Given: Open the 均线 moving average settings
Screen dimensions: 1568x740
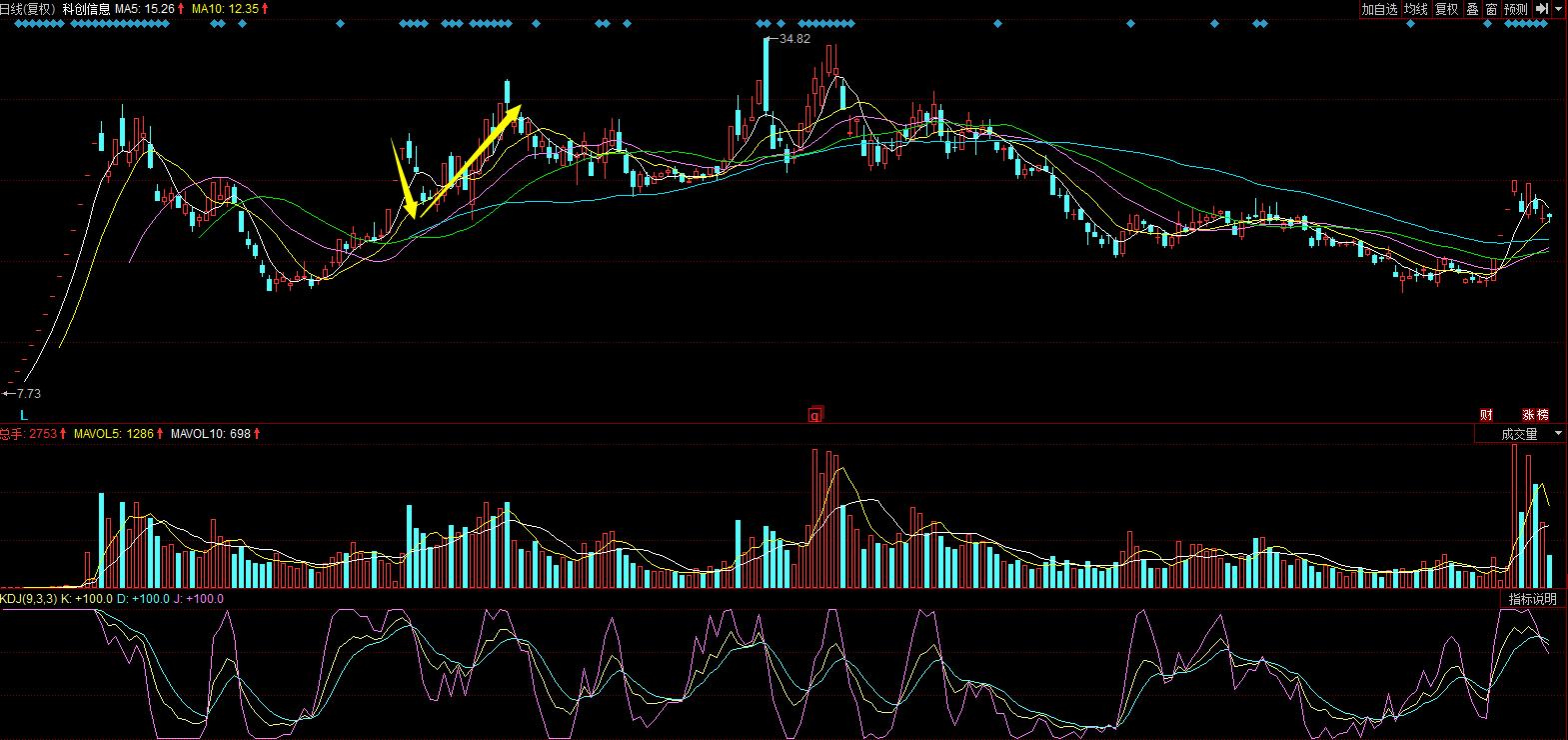Looking at the screenshot, I should pyautogui.click(x=1416, y=9).
